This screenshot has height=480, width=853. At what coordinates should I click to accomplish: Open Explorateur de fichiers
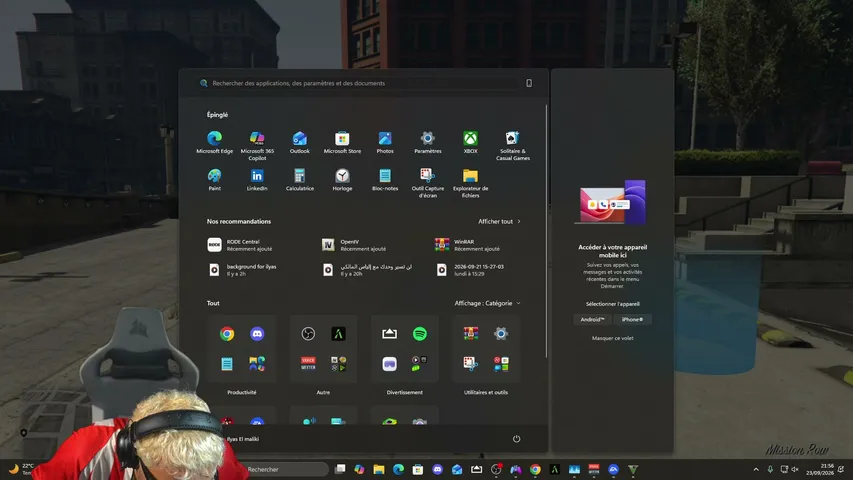coord(471,182)
